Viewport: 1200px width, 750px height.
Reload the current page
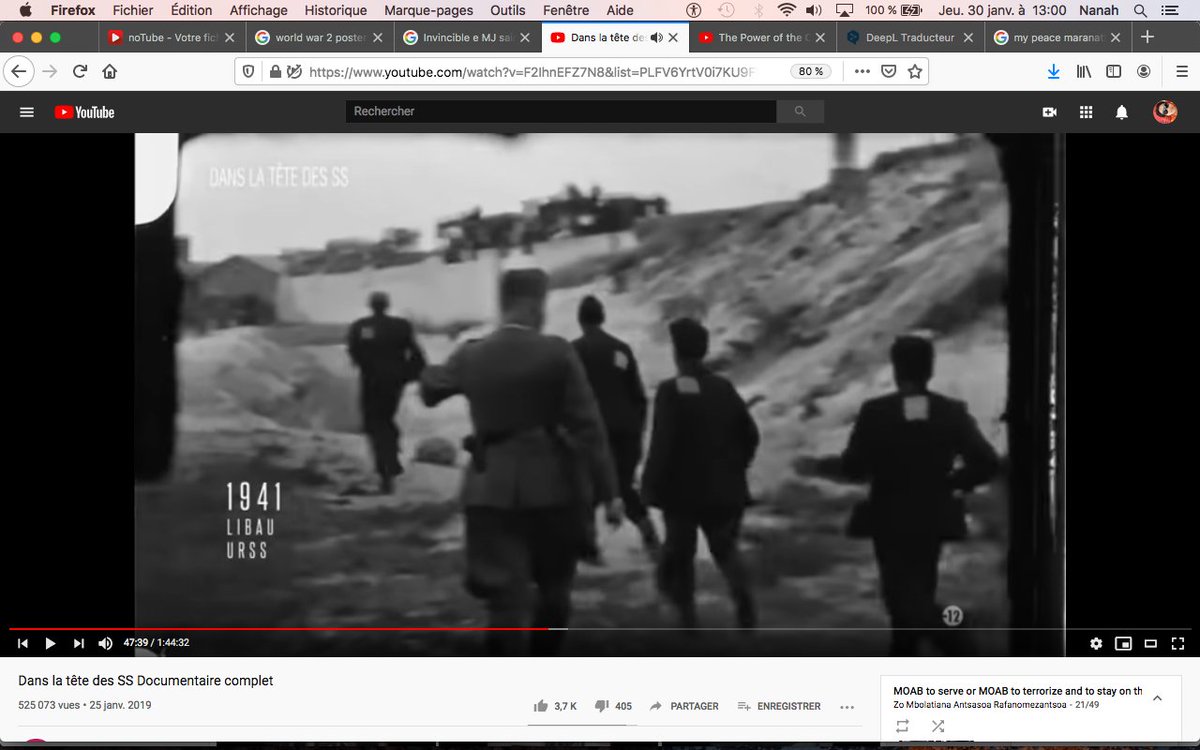click(x=80, y=72)
